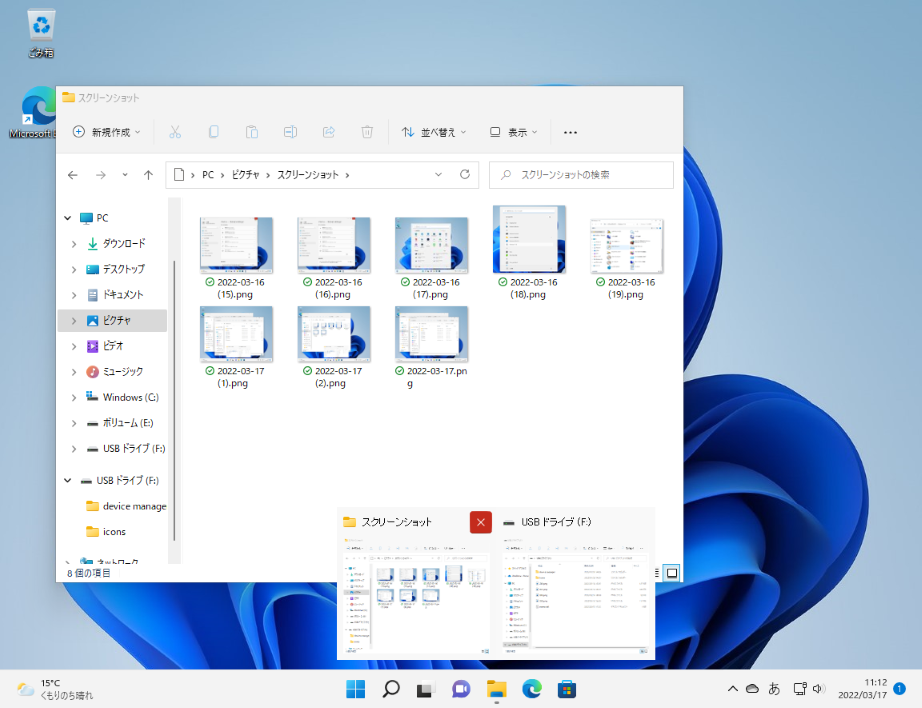
Task: Open the weather widget on taskbar
Action: (x=55, y=689)
